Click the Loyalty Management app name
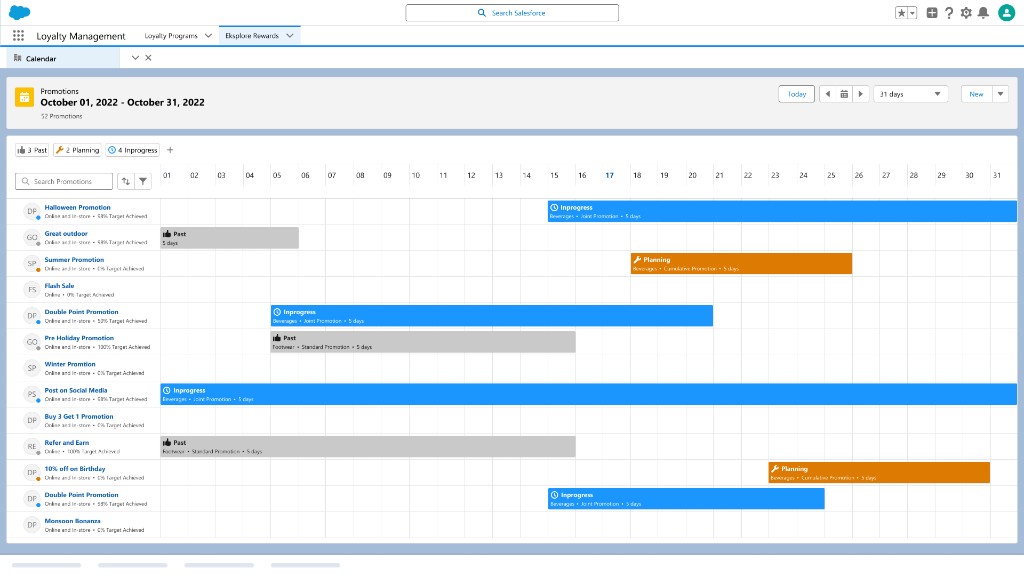Screen dimensions: 1024x576 [x=80, y=36]
